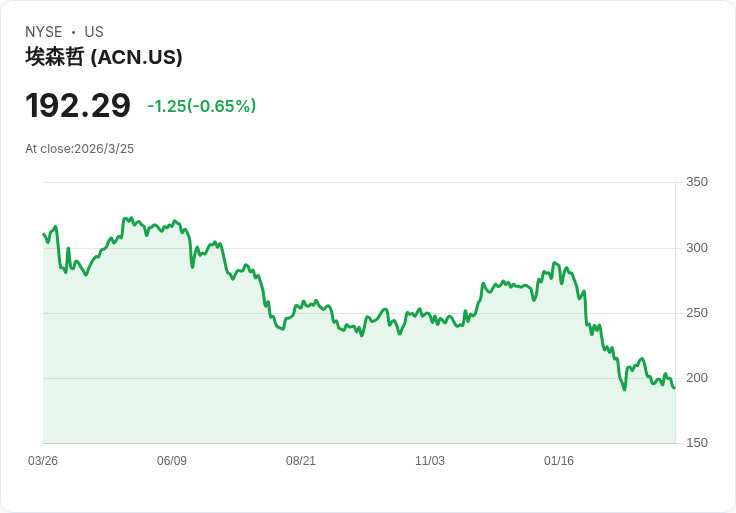Select the 250 y-axis label
Viewport: 736px width, 513px height.
point(697,313)
